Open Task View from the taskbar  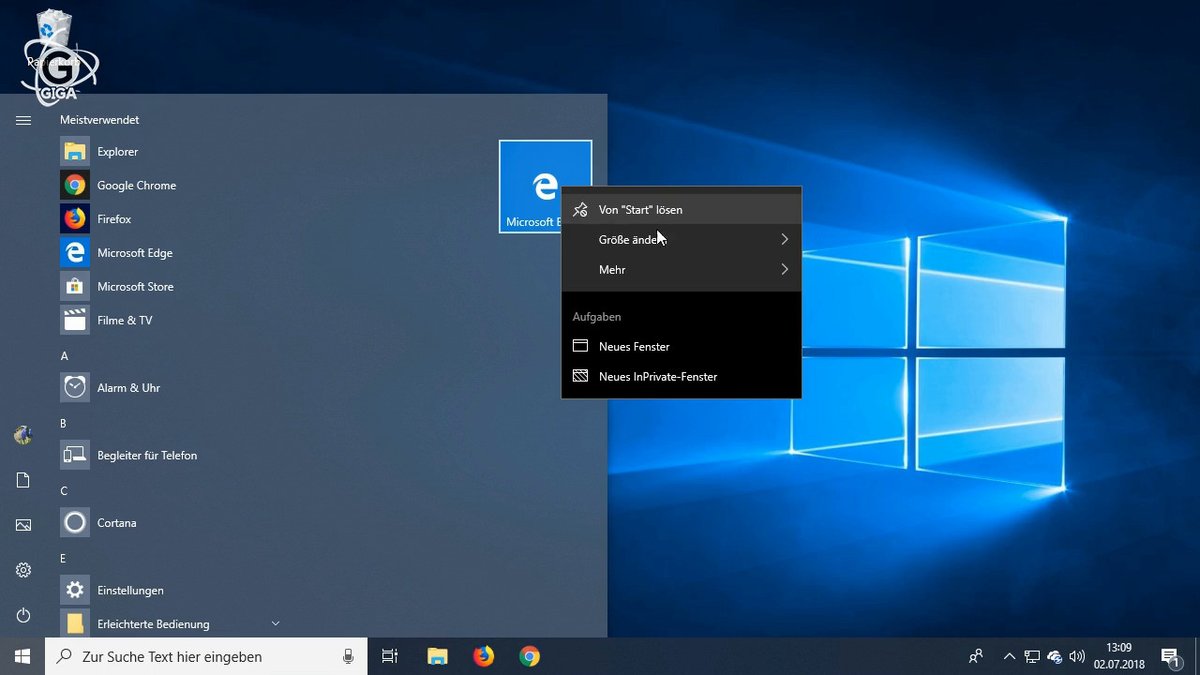pos(389,656)
